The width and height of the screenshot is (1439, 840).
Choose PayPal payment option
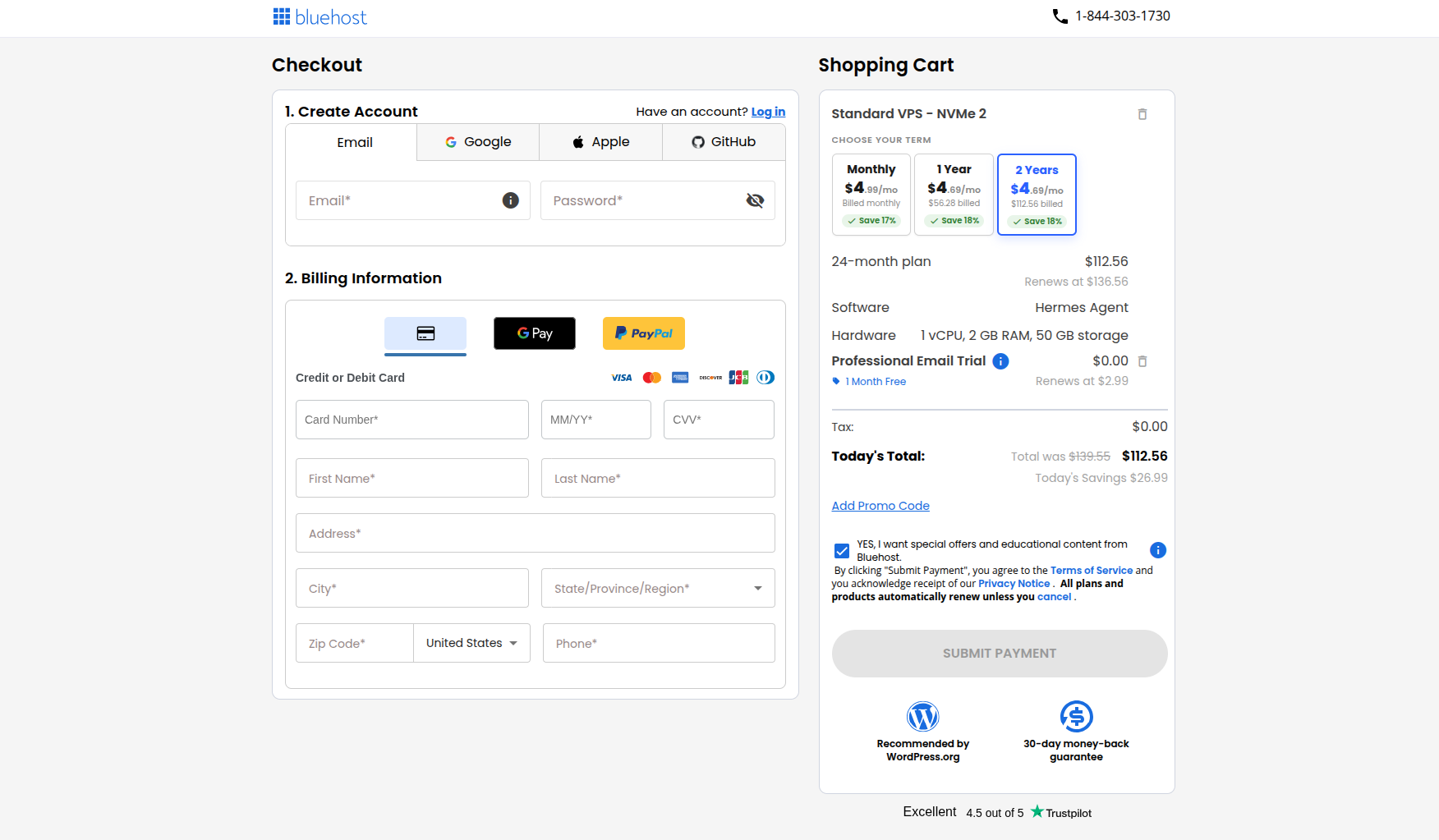coord(644,333)
